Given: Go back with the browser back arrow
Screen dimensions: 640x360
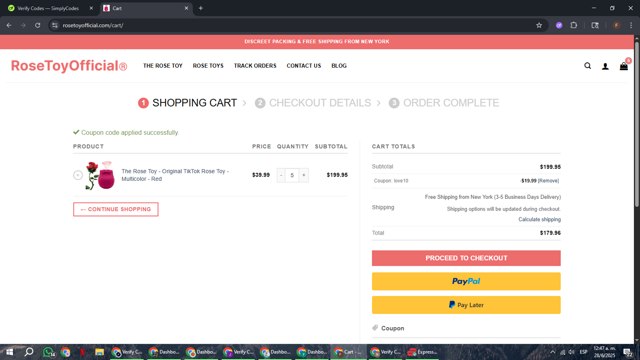Looking at the screenshot, I should click(x=9, y=25).
